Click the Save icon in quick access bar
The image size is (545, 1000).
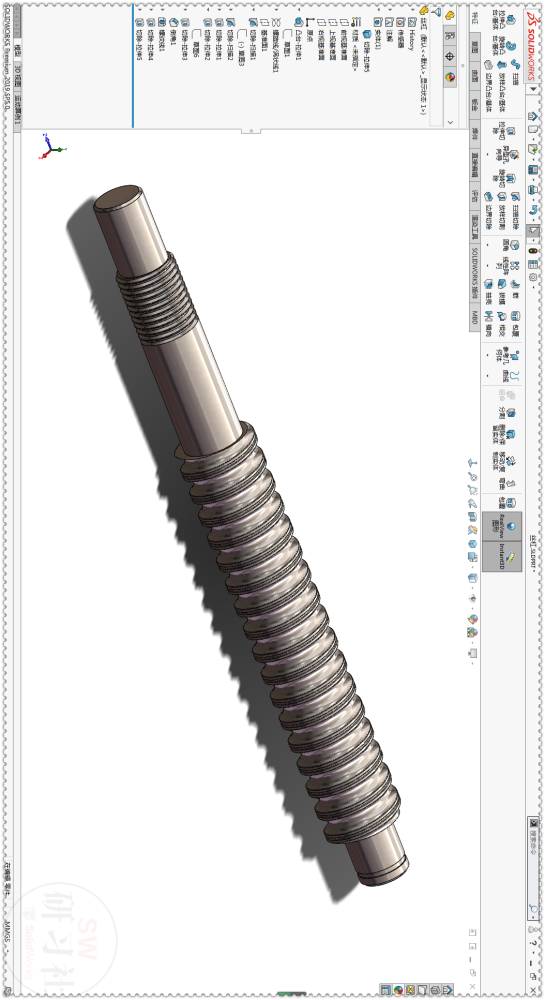point(533,170)
